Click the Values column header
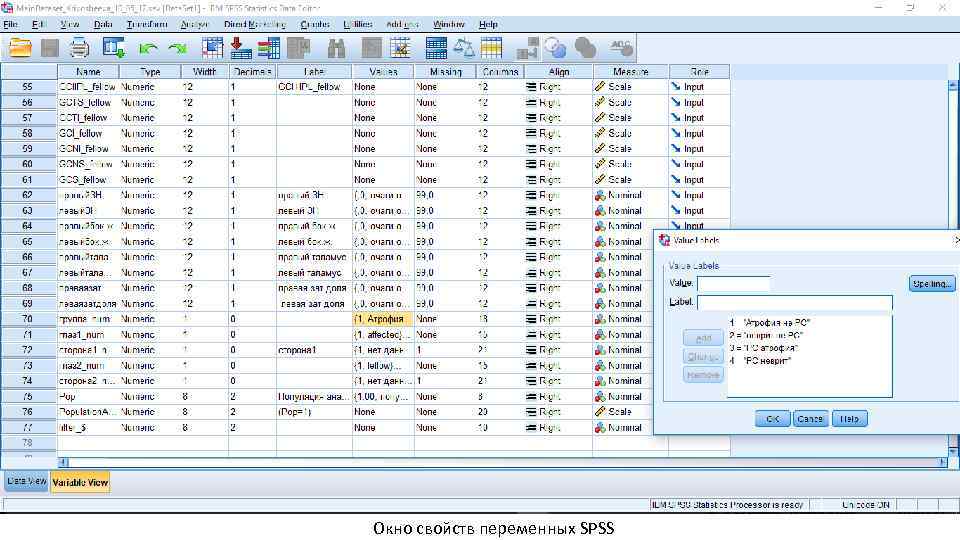Image resolution: width=960 pixels, height=540 pixels. [383, 72]
